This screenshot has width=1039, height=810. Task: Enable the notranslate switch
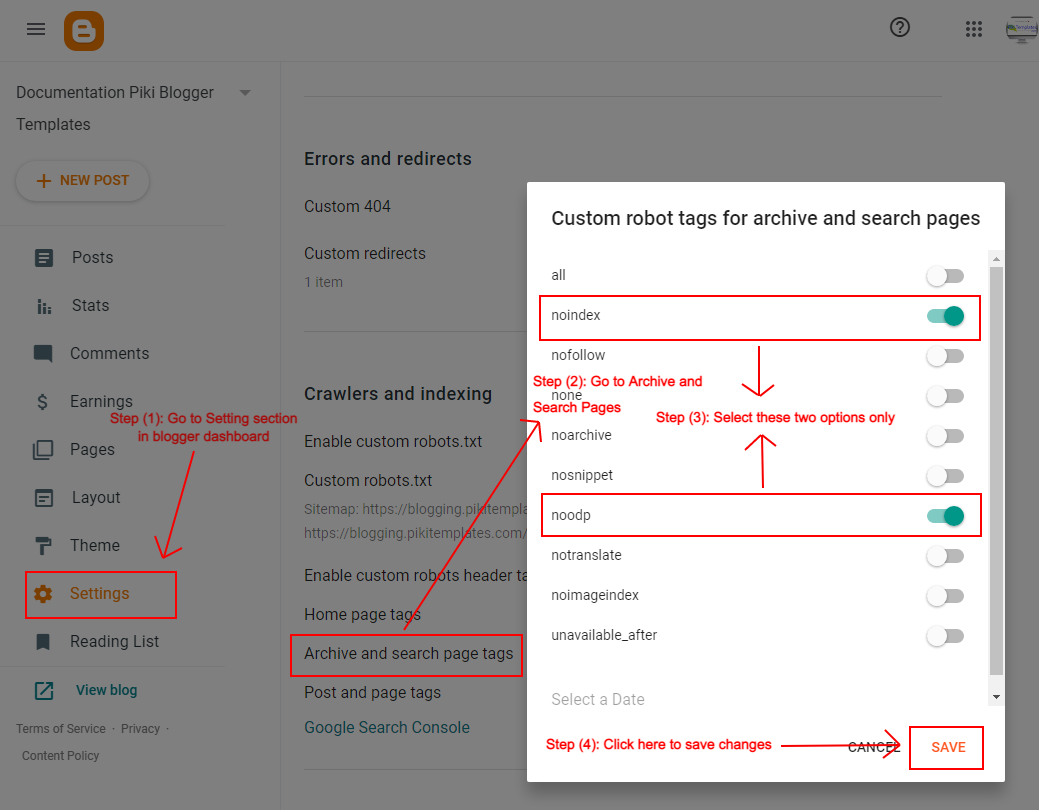click(x=945, y=556)
